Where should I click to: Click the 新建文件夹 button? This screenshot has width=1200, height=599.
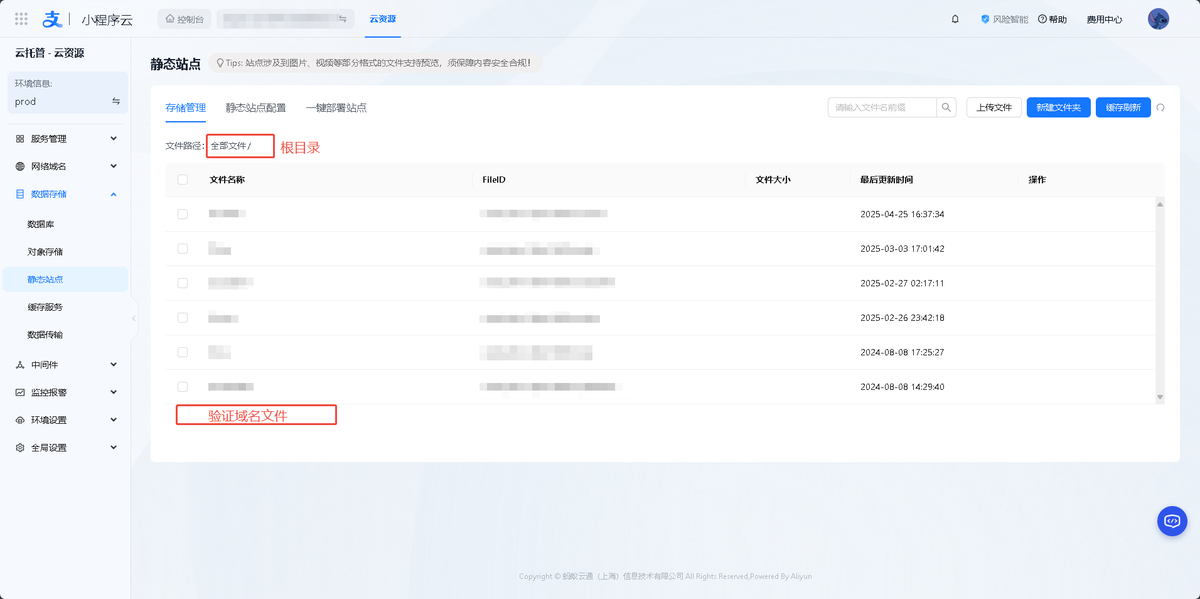1058,108
